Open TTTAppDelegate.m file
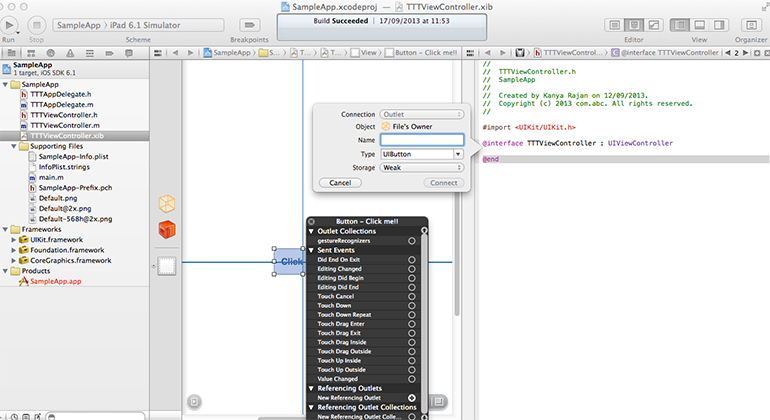This screenshot has height=420, width=770. click(61, 105)
